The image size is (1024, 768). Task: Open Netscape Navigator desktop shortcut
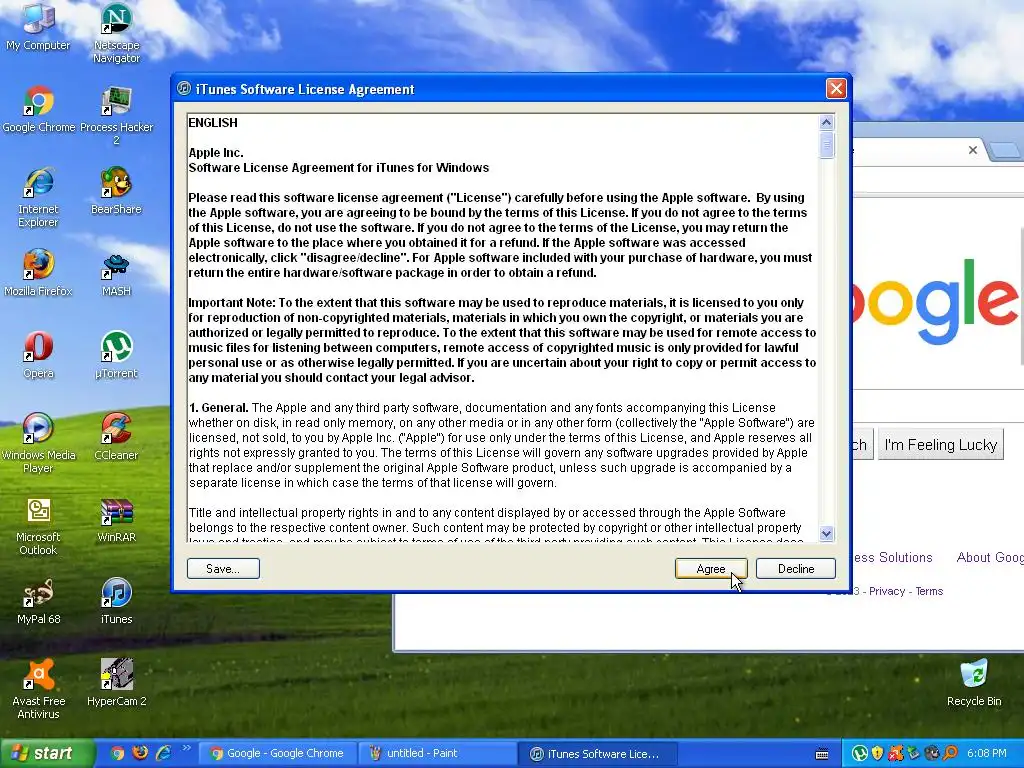point(116,33)
